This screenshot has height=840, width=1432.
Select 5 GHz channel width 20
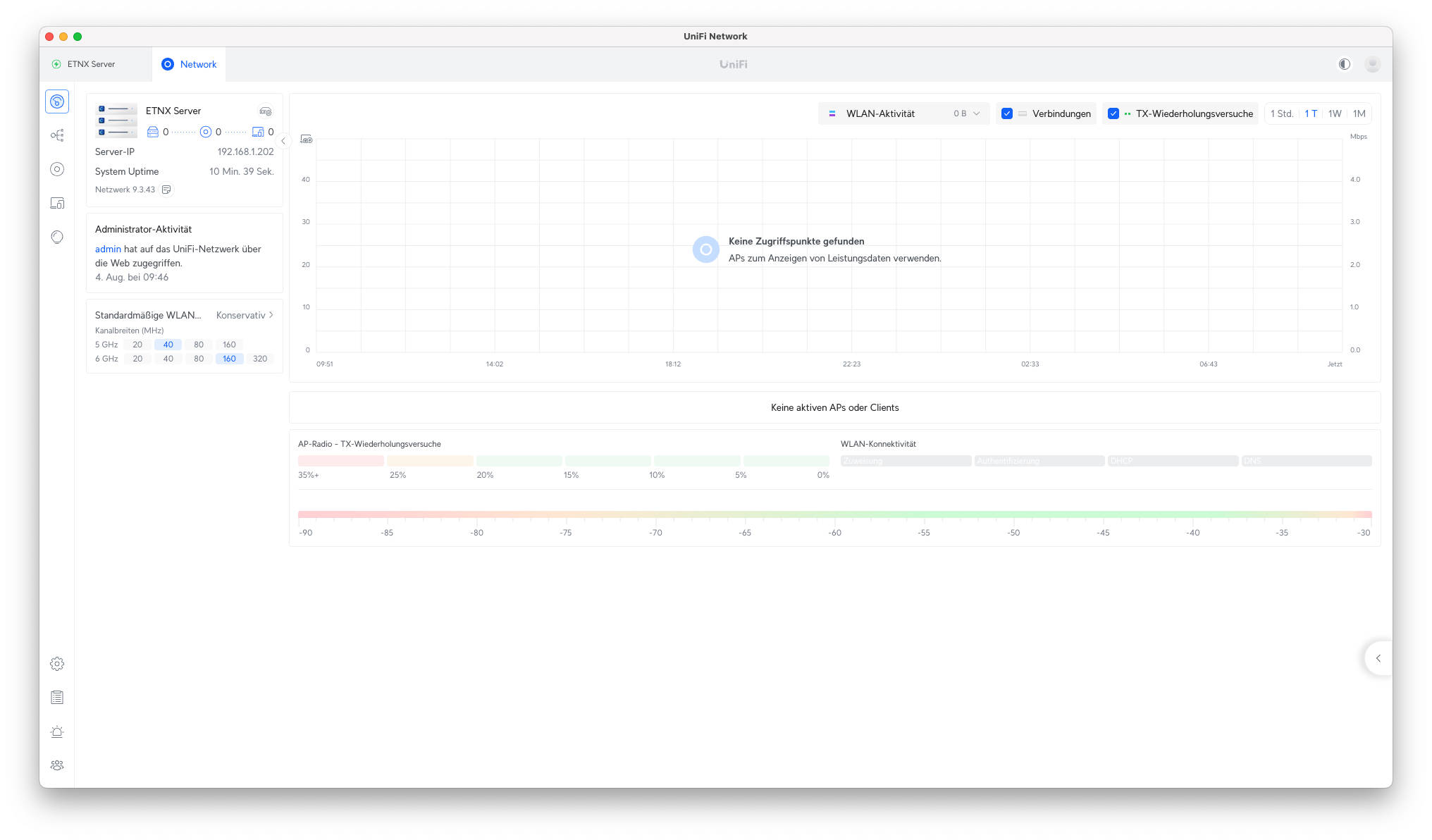tap(137, 345)
